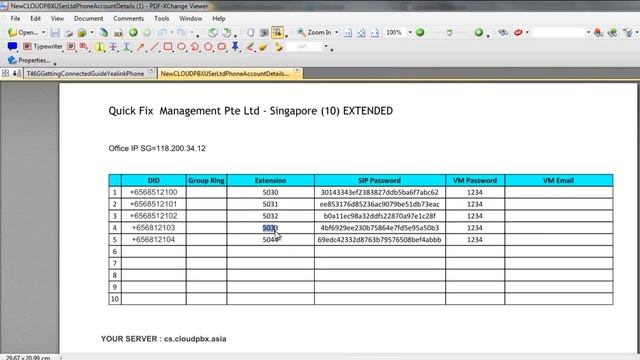Set Fit Page view icon

pyautogui.click(x=361, y=33)
